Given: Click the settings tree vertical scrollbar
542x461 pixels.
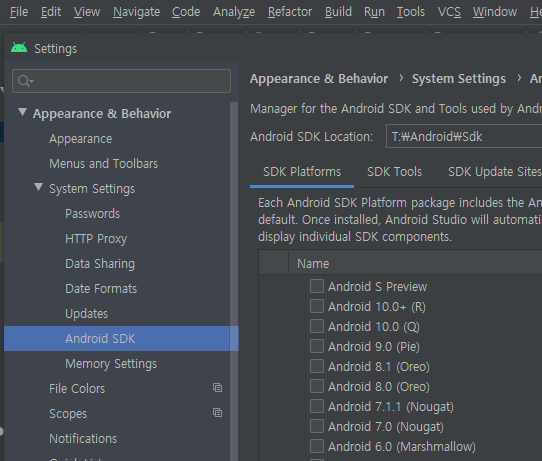Looking at the screenshot, I should pyautogui.click(x=234, y=281).
